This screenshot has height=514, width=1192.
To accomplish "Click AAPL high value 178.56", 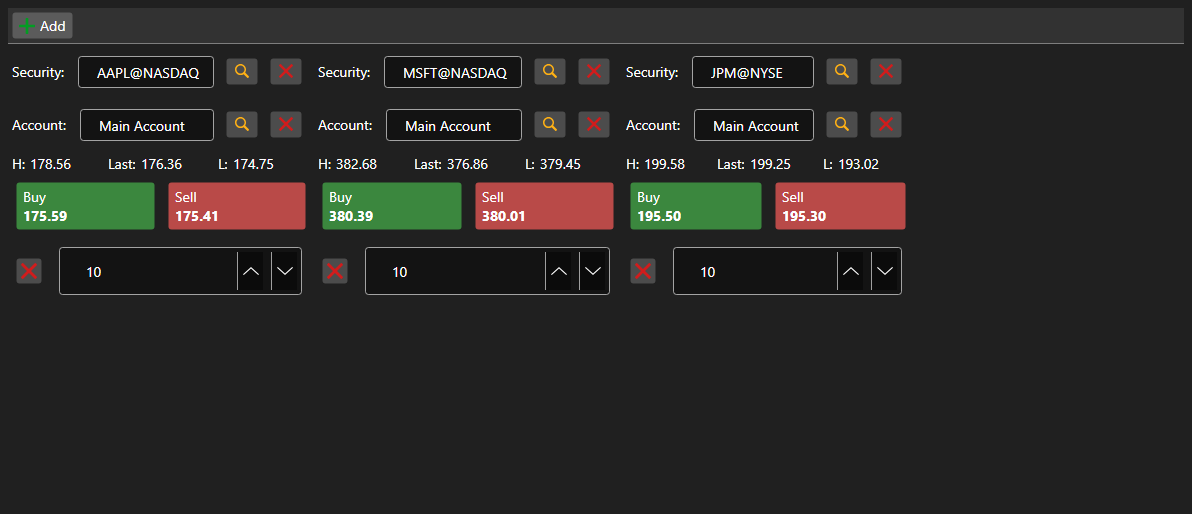I will 50,164.
